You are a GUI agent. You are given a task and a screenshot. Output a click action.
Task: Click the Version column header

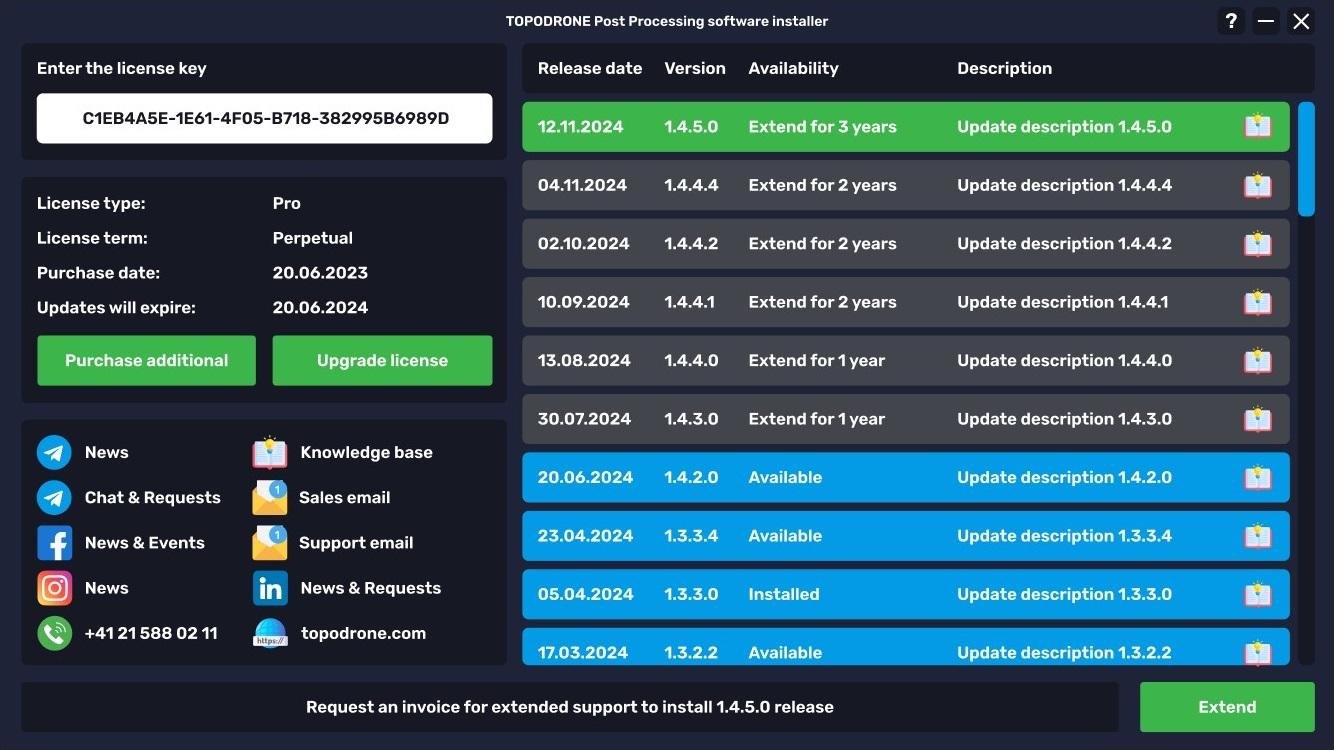[695, 68]
